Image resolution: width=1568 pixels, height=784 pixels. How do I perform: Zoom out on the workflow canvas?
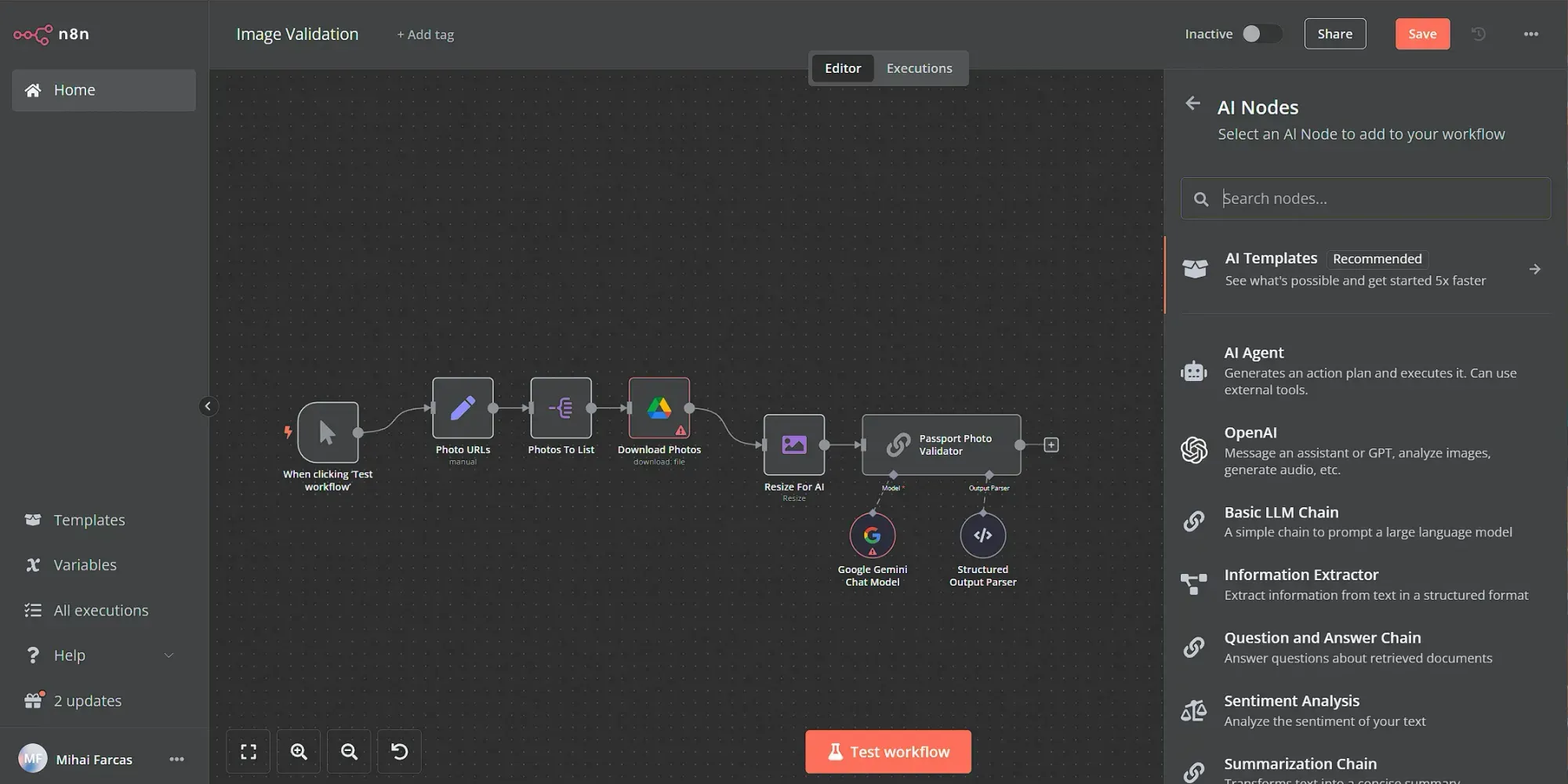[349, 750]
